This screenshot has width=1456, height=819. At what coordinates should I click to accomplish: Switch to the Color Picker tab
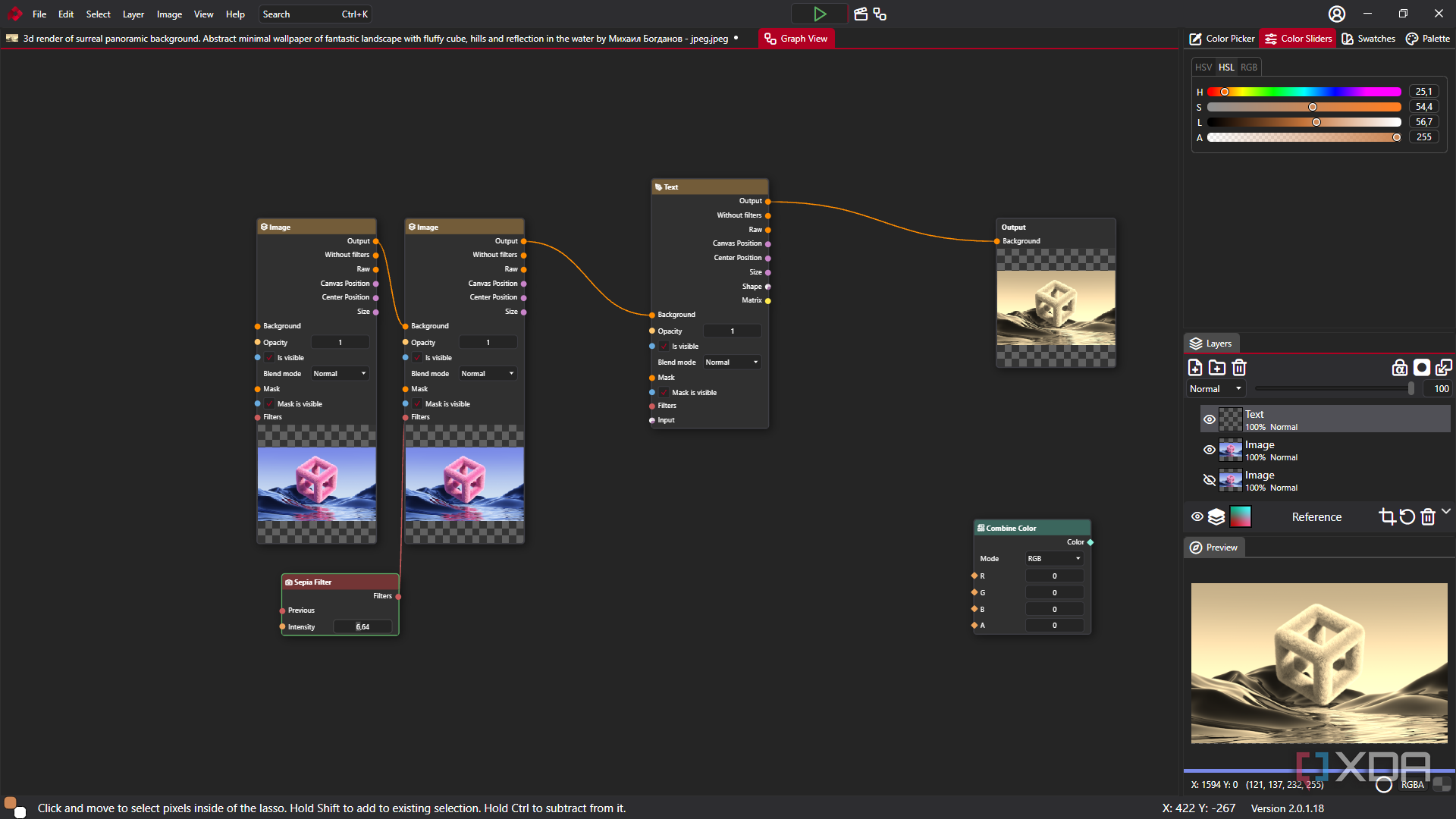[1222, 39]
